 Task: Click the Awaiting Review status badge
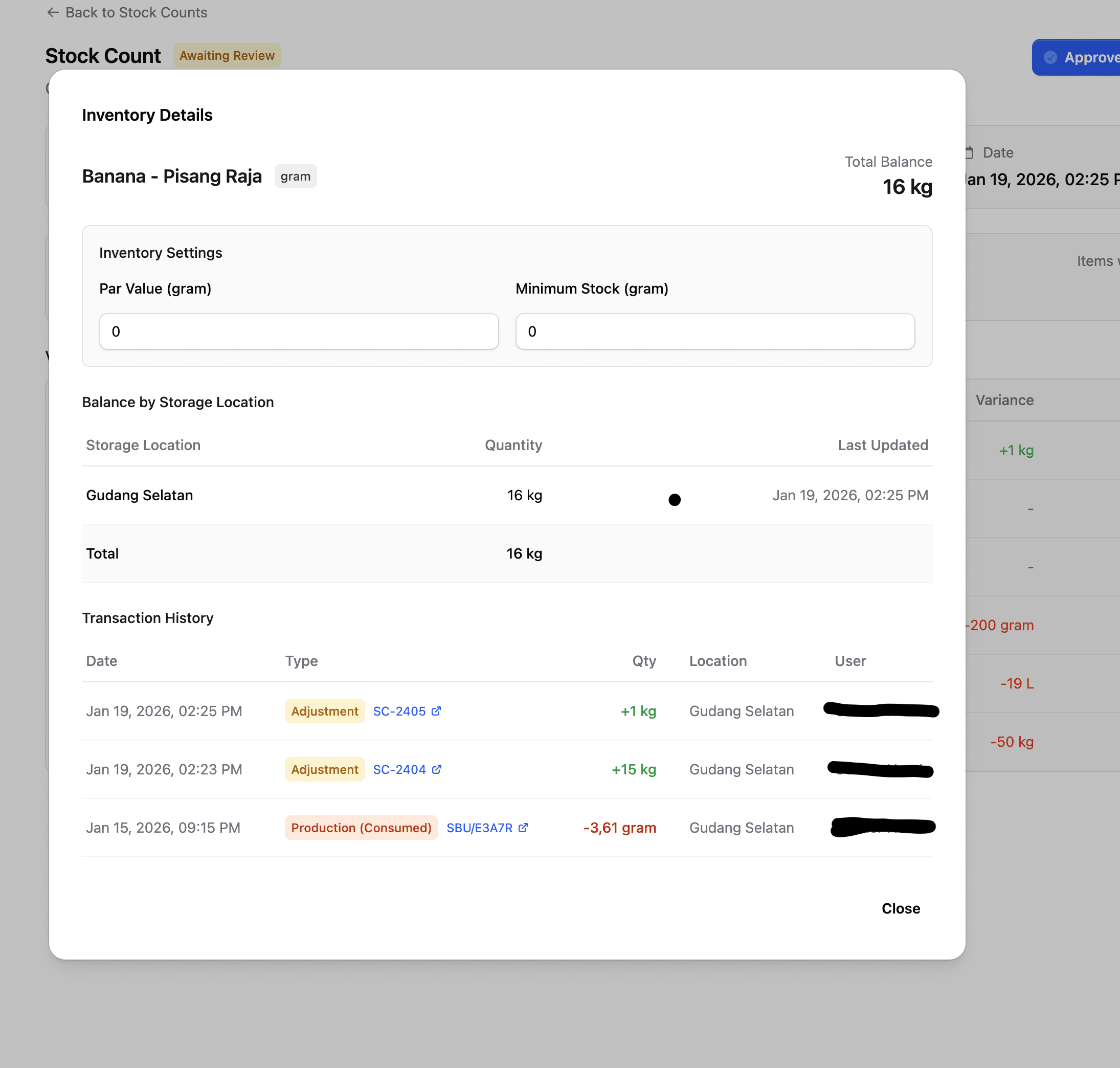pos(227,56)
